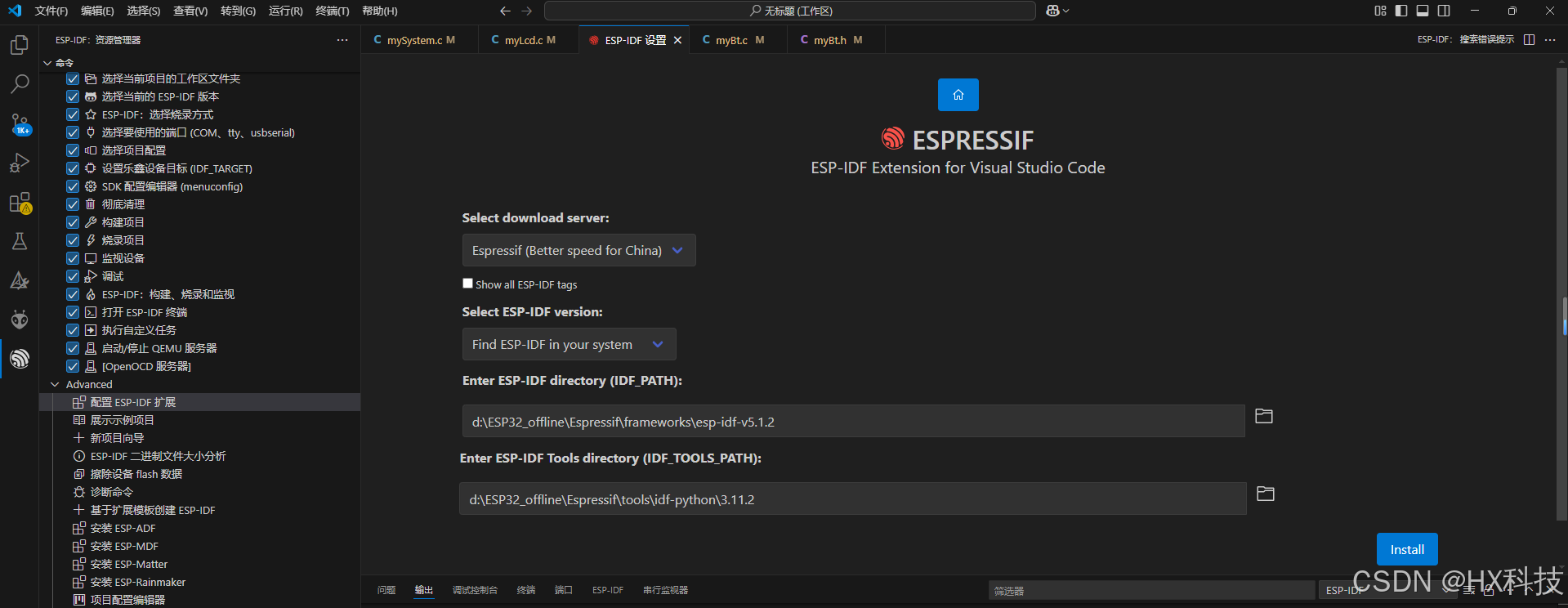
Task: Uncheck 设置乐鑫设备目标 (IDF_TARGET) checkbox
Action: pyautogui.click(x=73, y=168)
